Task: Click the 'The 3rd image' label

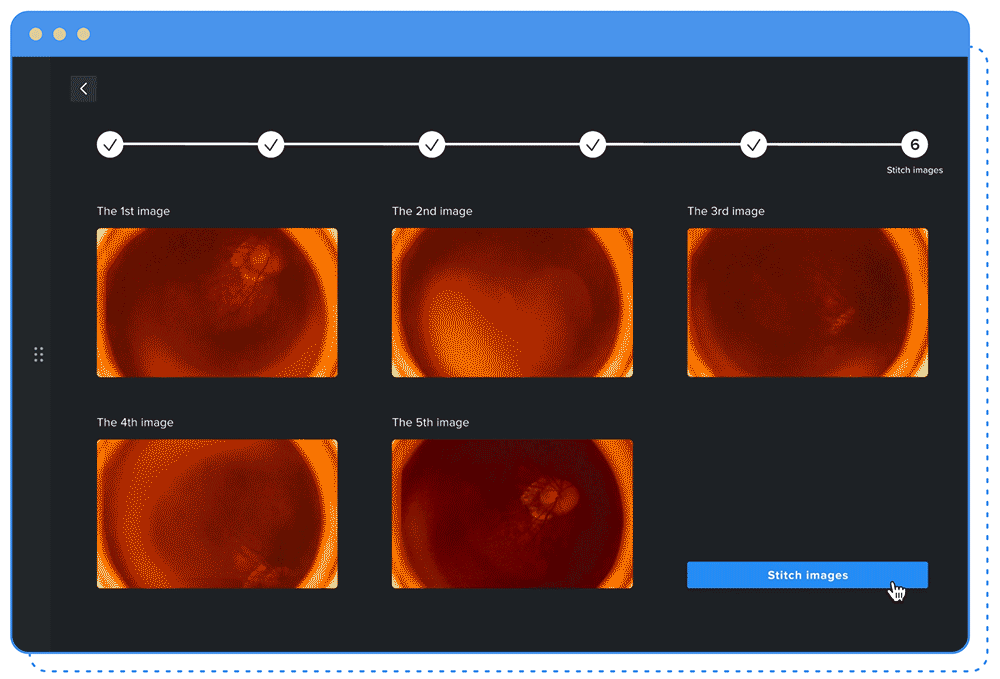Action: point(726,211)
